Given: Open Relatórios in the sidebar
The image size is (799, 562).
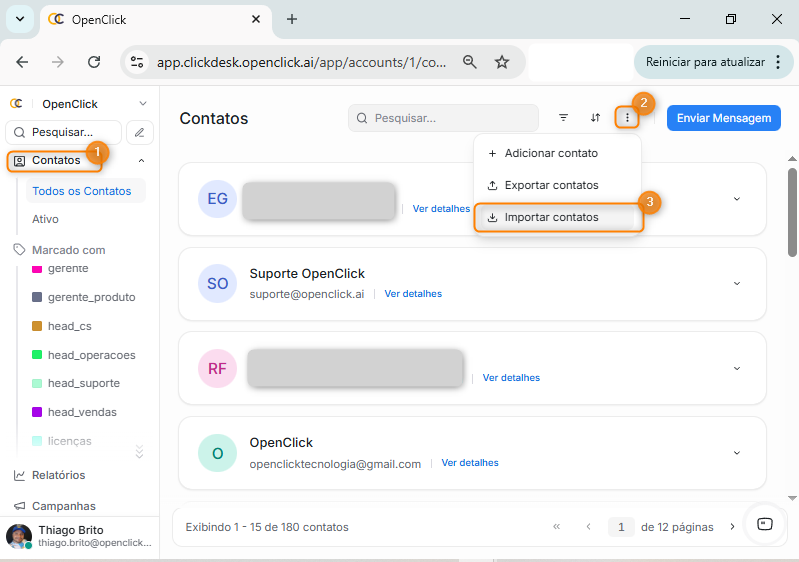Looking at the screenshot, I should [58, 475].
